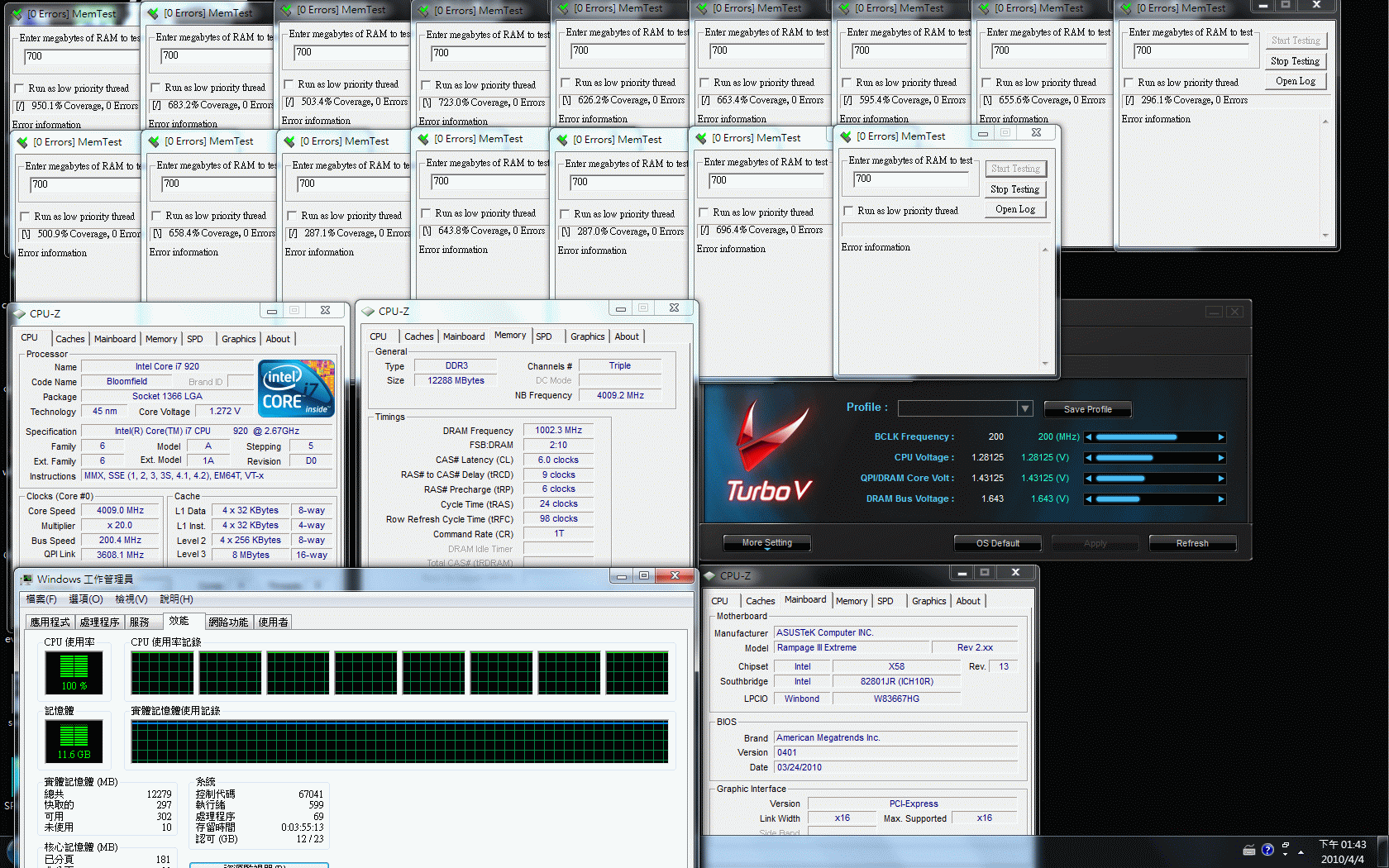Click RAM megabytes field in front MemTest window
Screen dimensions: 1389x868
(x=911, y=179)
